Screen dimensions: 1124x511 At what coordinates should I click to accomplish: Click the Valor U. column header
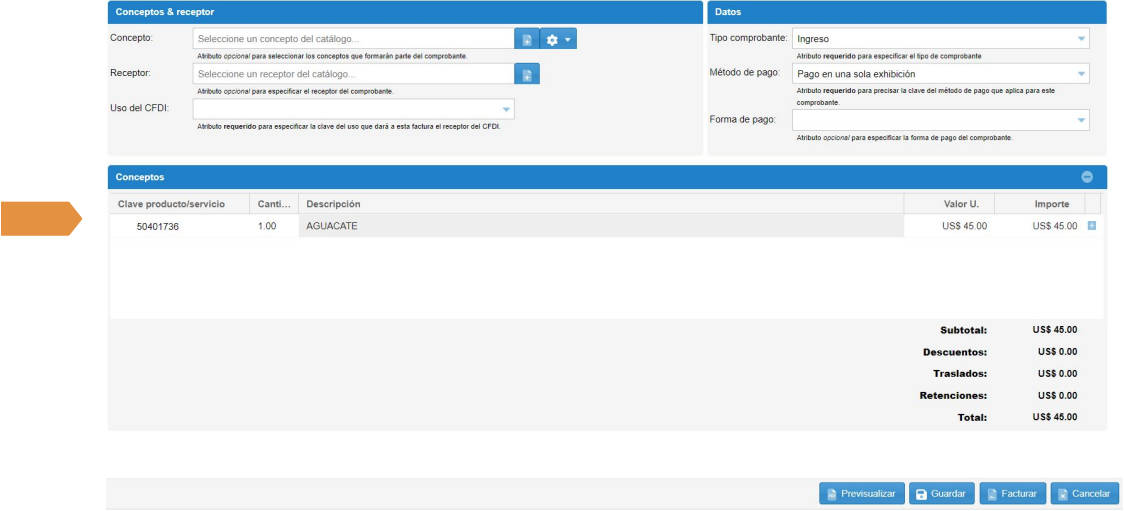click(961, 204)
